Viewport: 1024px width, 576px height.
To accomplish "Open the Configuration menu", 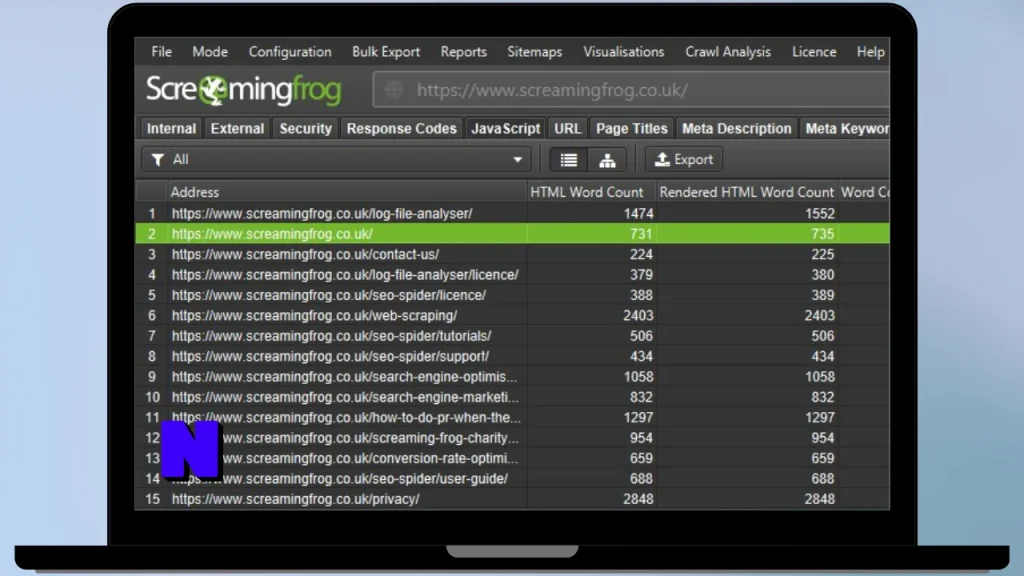I will tap(290, 52).
